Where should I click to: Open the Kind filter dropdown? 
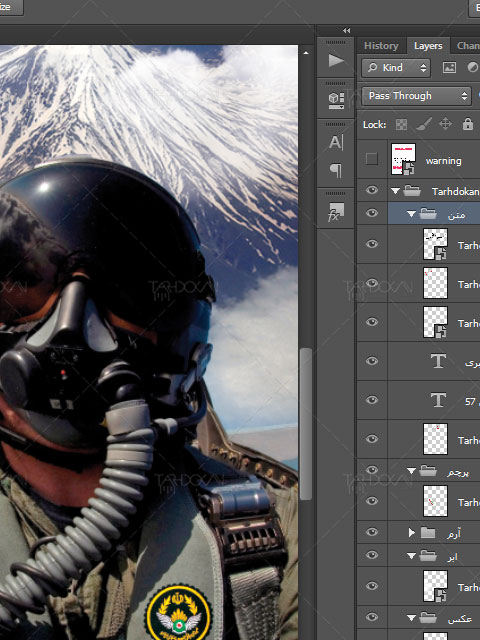tap(396, 68)
